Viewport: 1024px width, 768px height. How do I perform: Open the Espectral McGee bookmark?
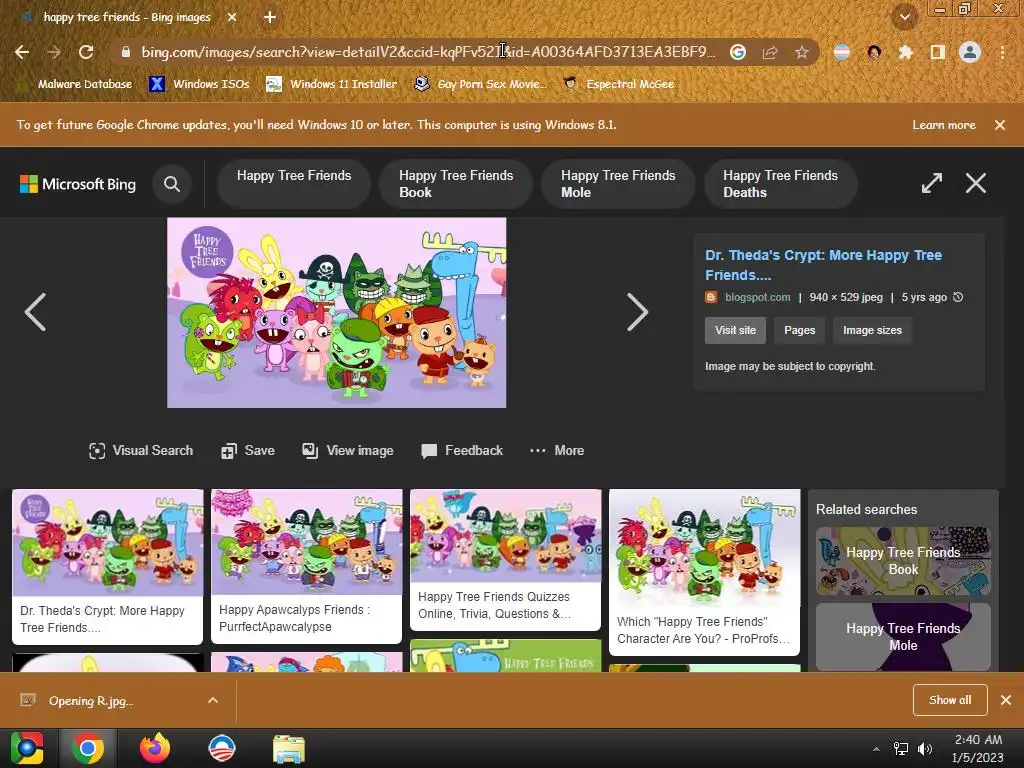(x=619, y=84)
